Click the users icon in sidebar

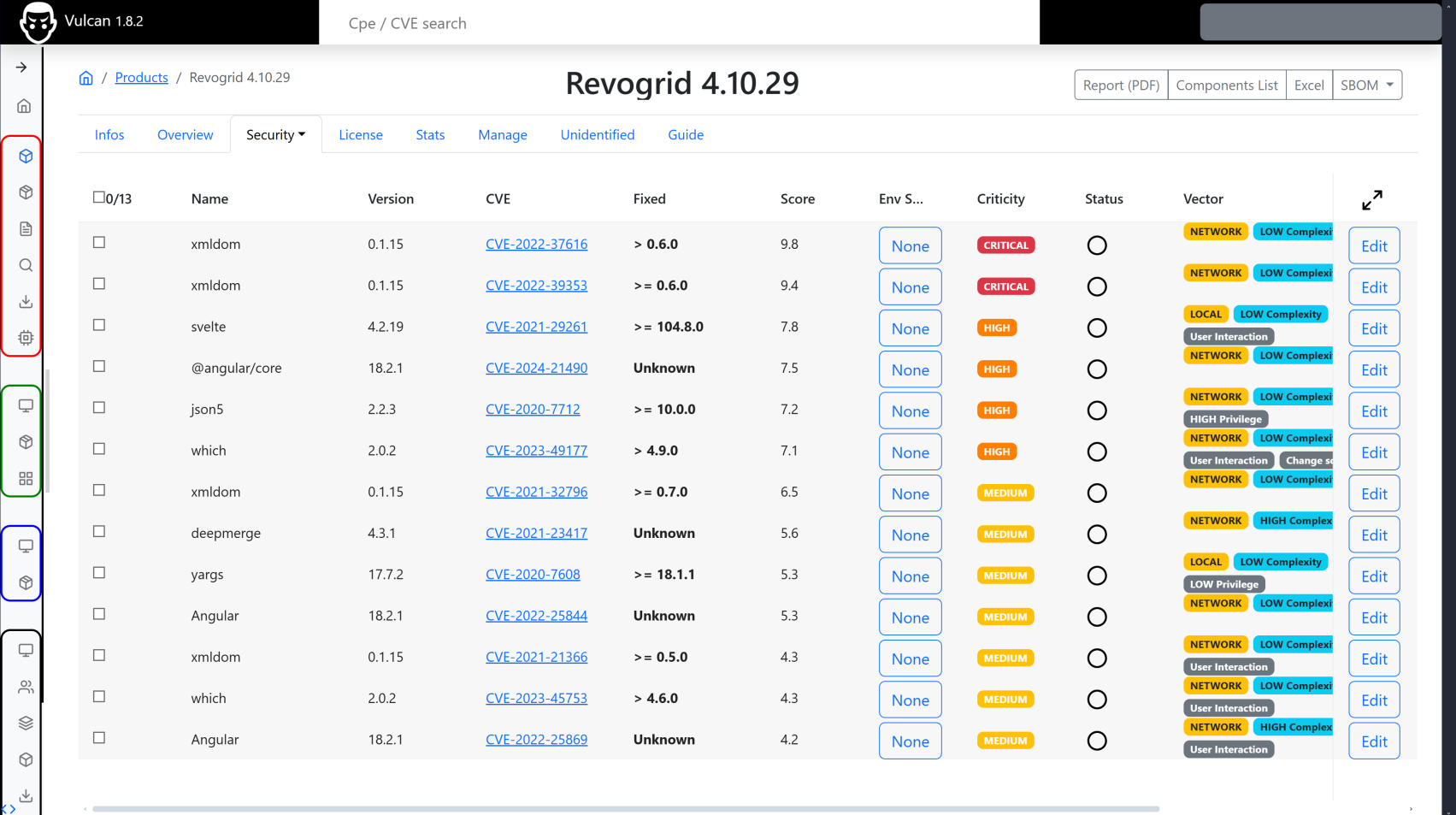click(26, 687)
